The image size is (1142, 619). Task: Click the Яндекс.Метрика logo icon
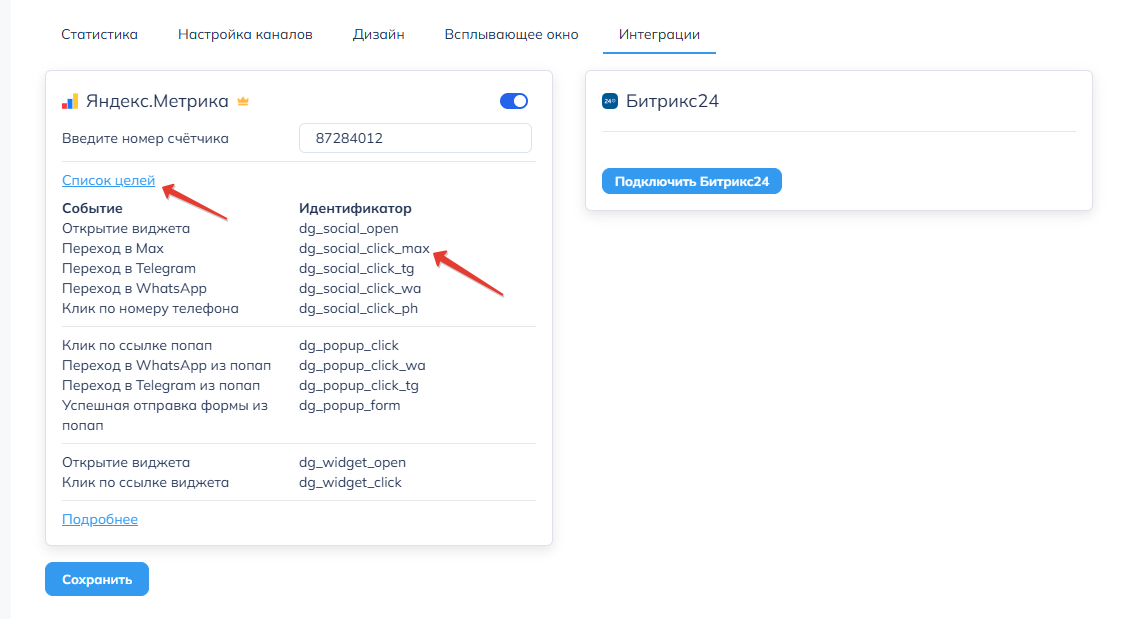pyautogui.click(x=70, y=101)
